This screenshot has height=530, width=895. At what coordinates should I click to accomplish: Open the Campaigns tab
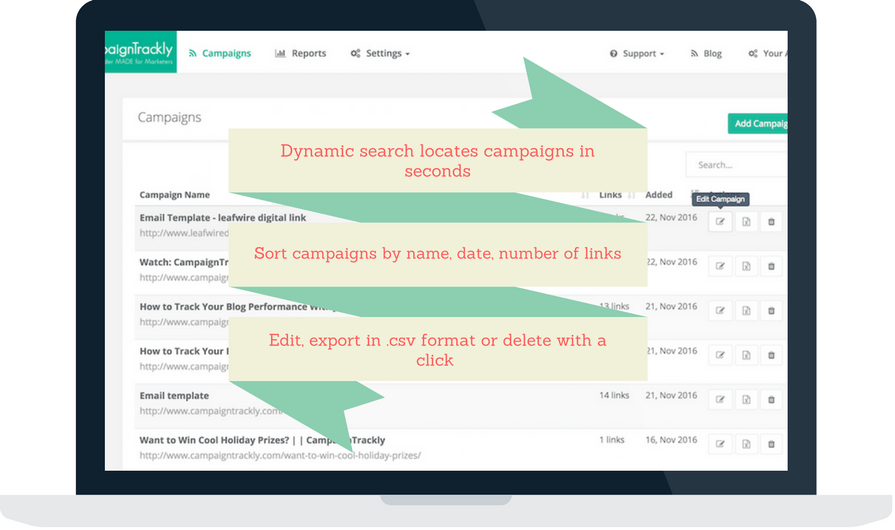tap(220, 53)
